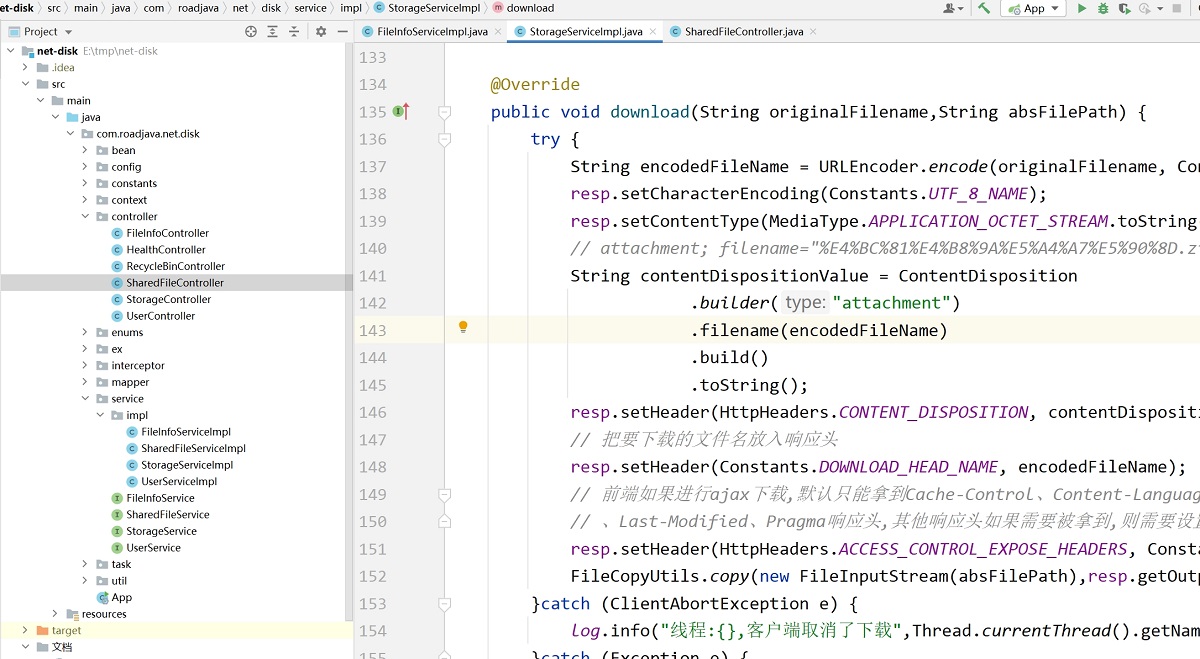Expand the orange target folder
This screenshot has height=659, width=1200.
(25, 630)
